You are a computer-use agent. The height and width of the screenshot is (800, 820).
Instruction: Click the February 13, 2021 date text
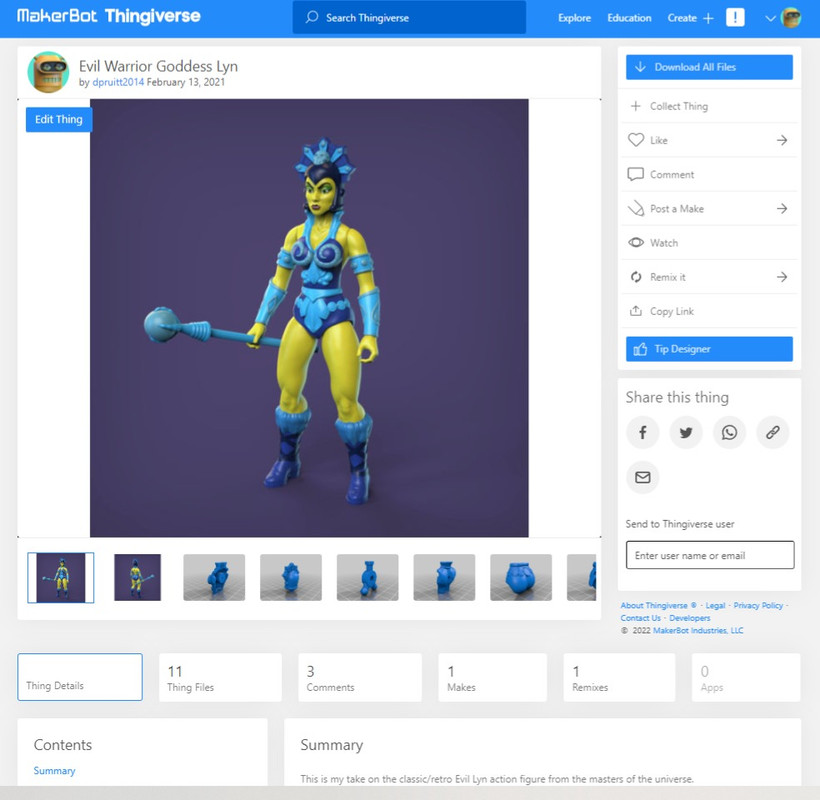186,82
